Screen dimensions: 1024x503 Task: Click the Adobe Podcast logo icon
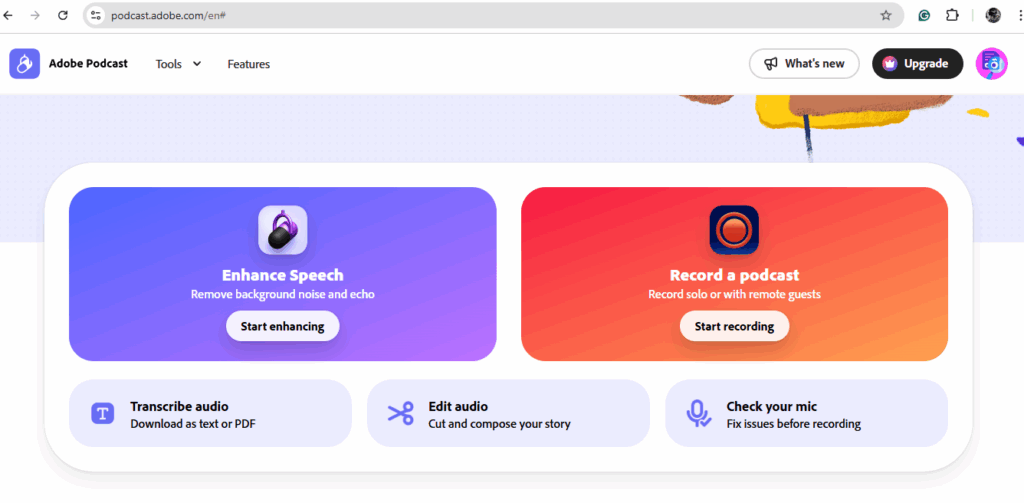coord(24,63)
